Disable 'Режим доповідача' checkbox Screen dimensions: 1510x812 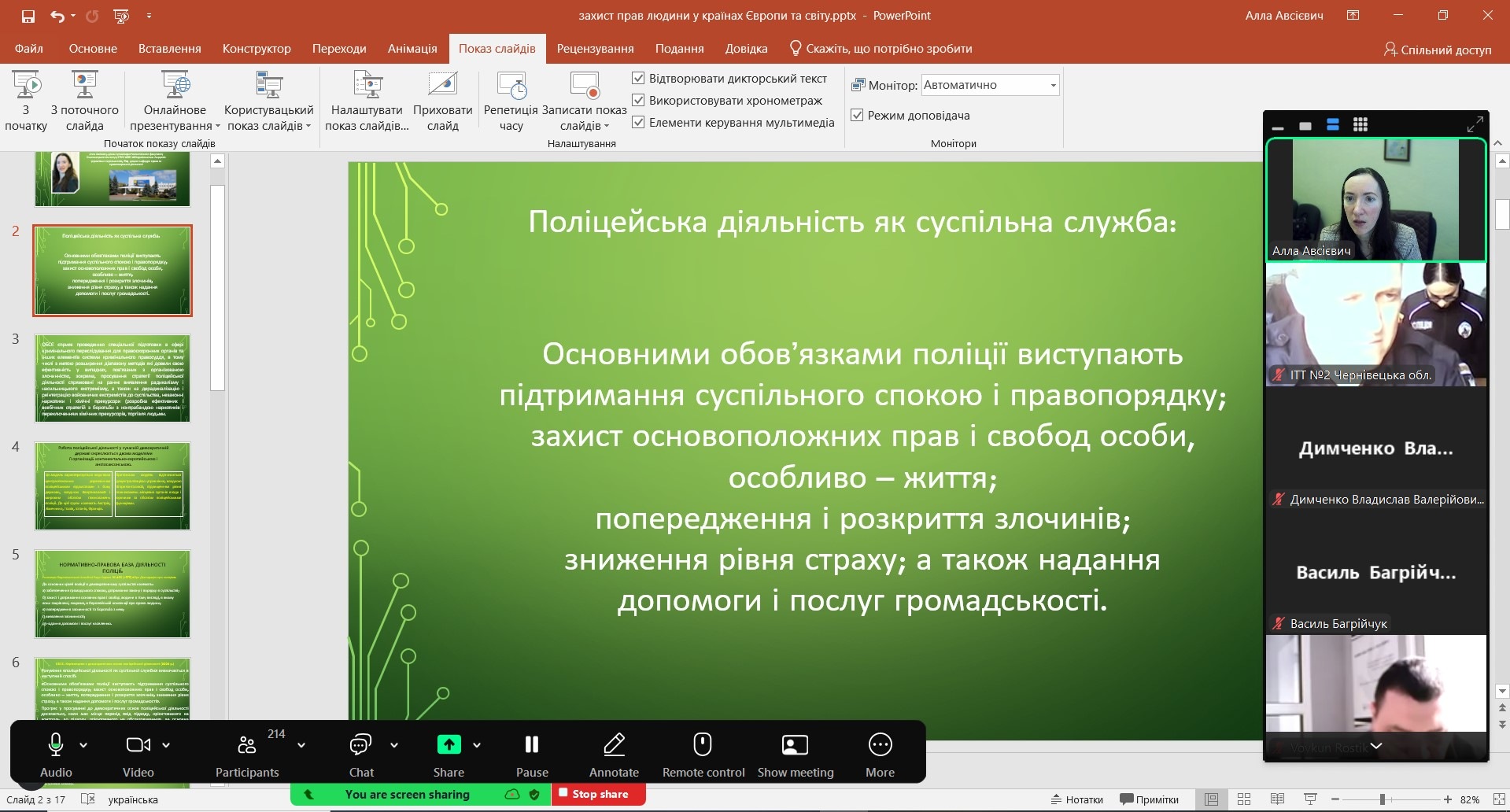[857, 116]
